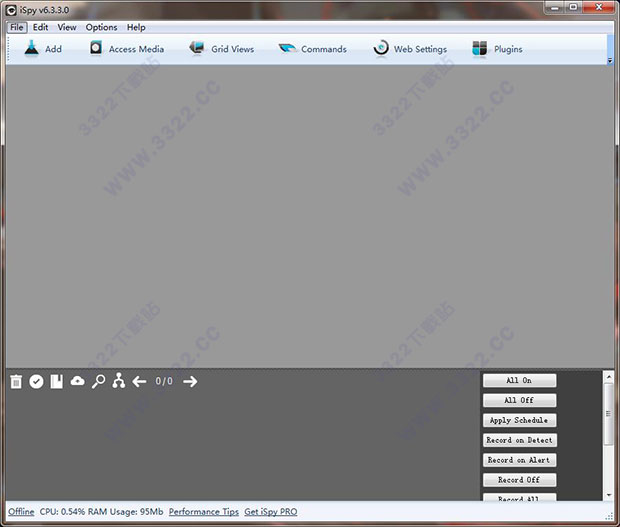Viewport: 620px width, 527px height.
Task: Open the Options menu
Action: [x=101, y=27]
